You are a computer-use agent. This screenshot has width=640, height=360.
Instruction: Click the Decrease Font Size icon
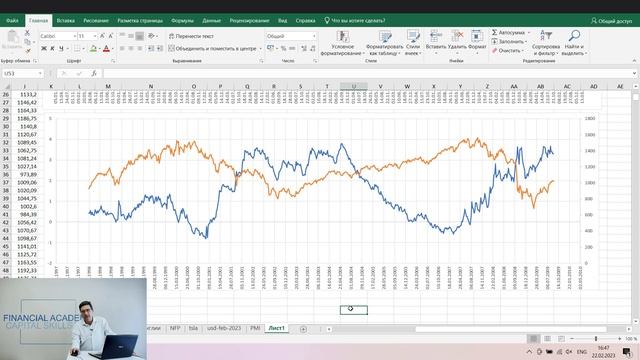click(x=111, y=36)
